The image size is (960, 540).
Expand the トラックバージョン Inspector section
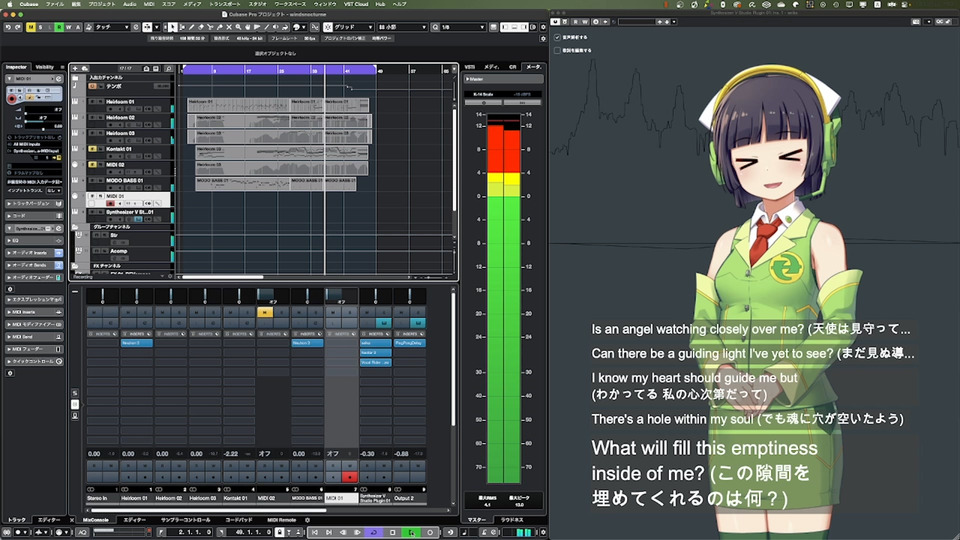(x=34, y=203)
